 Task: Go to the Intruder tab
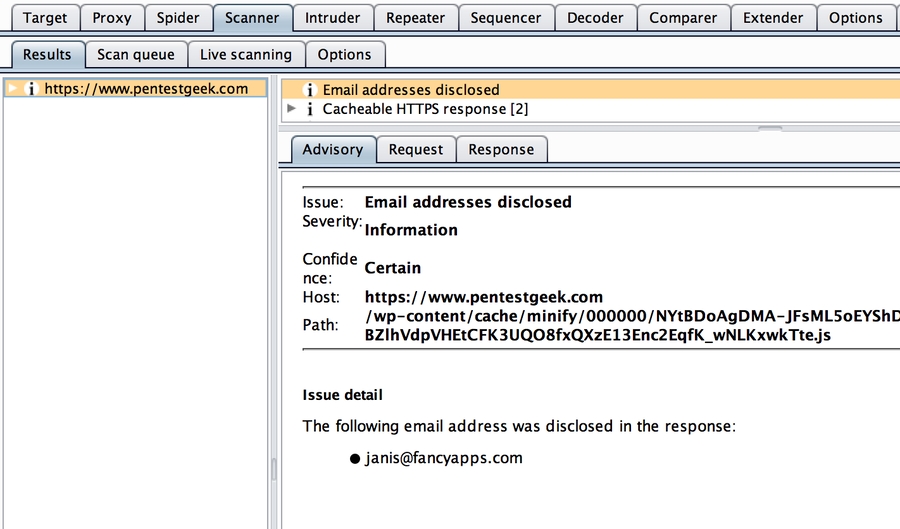tap(333, 18)
